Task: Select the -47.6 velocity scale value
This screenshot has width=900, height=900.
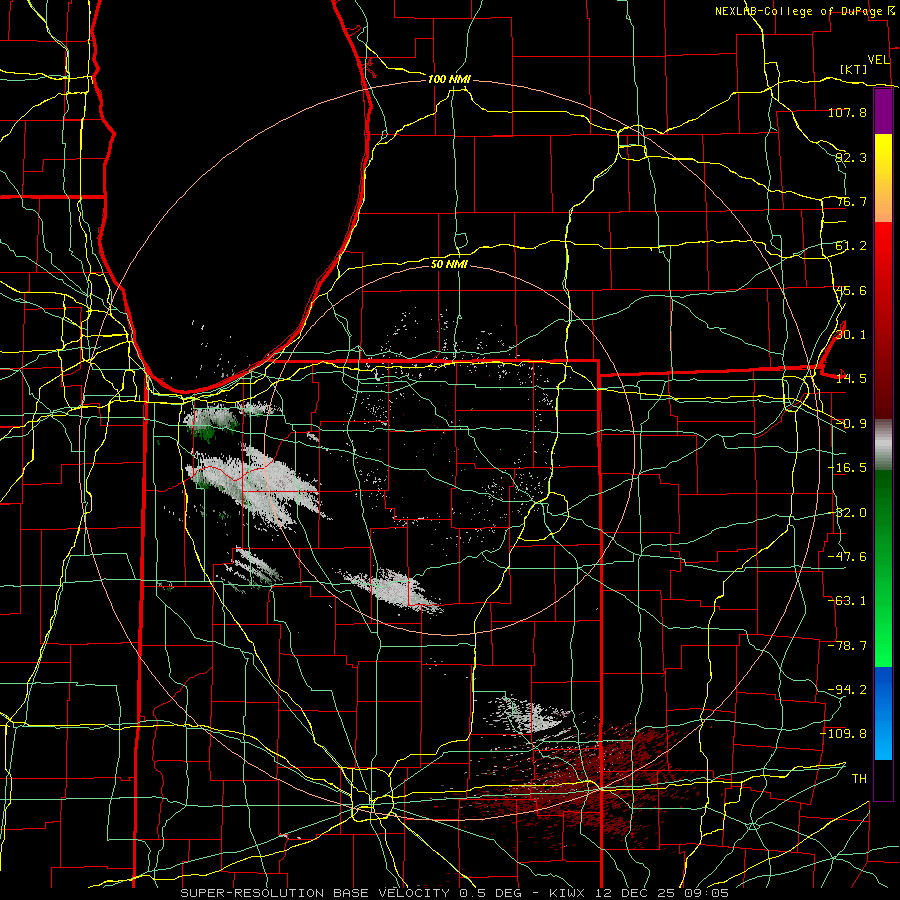Action: 847,557
